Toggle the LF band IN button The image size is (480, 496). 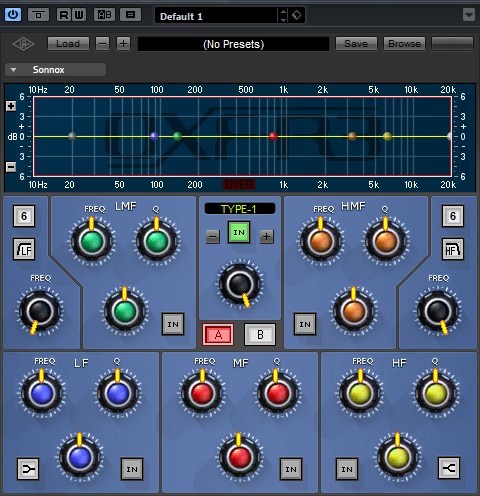coord(132,469)
